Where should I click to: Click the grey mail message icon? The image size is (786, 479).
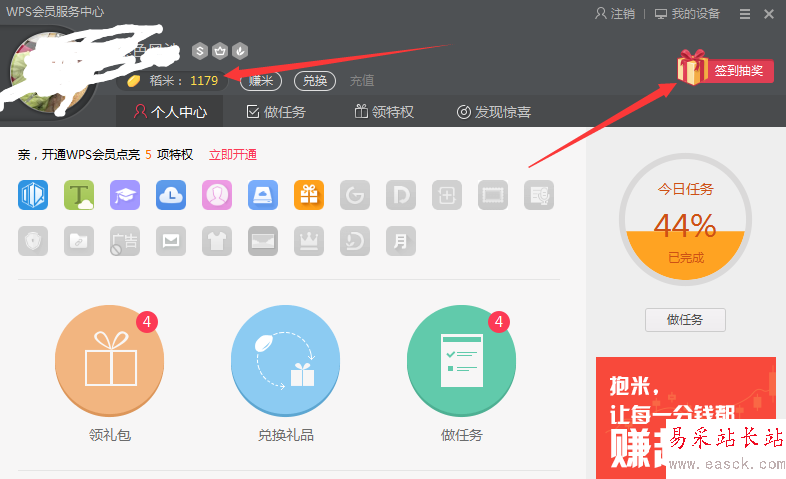tap(171, 241)
